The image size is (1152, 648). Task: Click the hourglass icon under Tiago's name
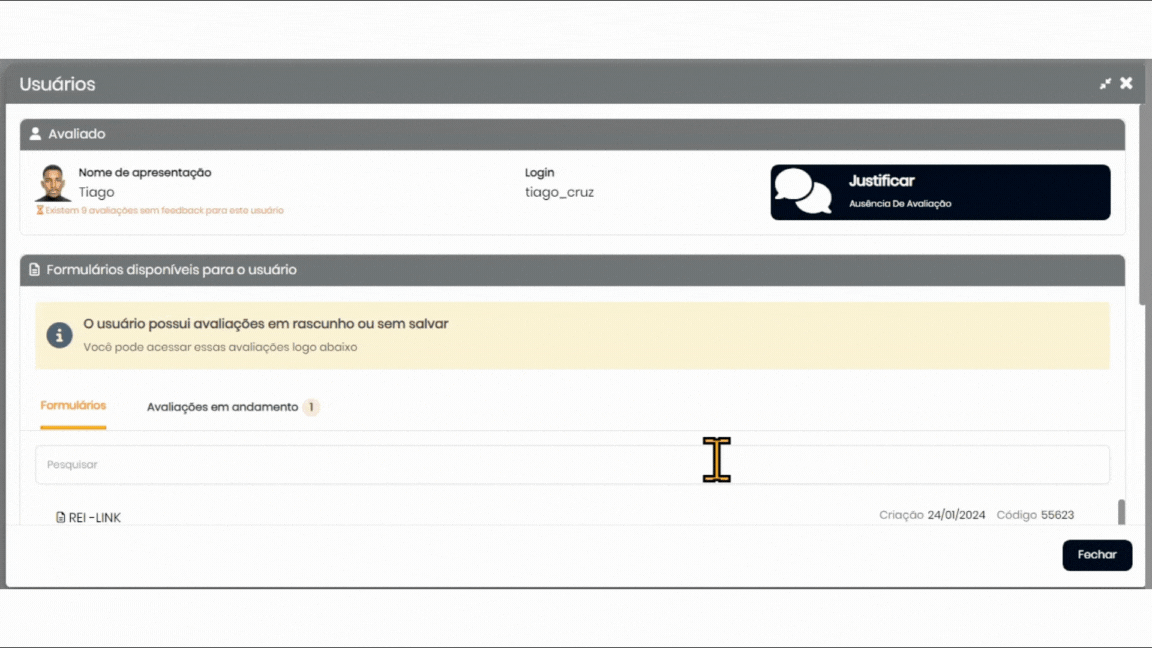(40, 211)
